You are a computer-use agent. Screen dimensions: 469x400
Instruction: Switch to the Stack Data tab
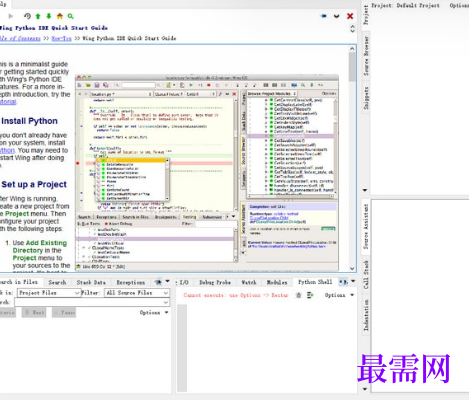coord(91,282)
